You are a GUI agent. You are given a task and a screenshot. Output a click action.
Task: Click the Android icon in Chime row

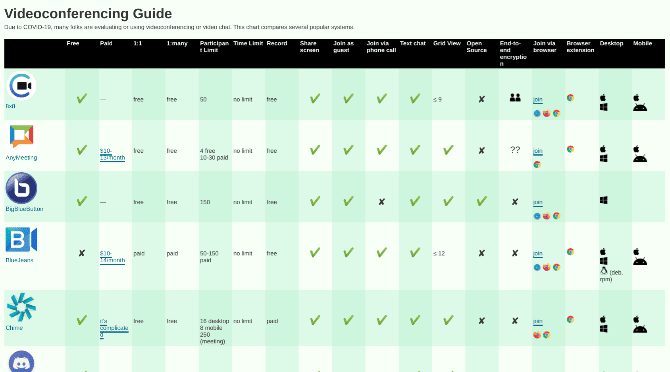pos(640,329)
